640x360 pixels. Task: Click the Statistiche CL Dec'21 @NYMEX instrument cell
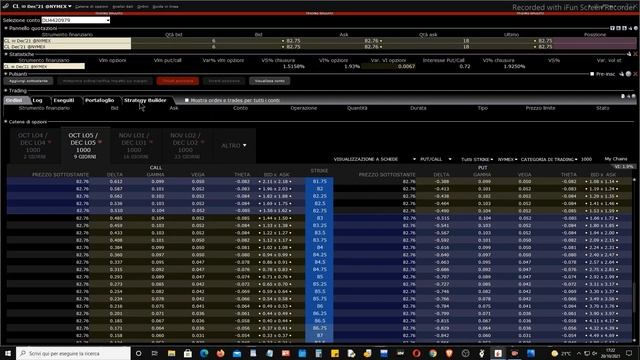point(44,66)
